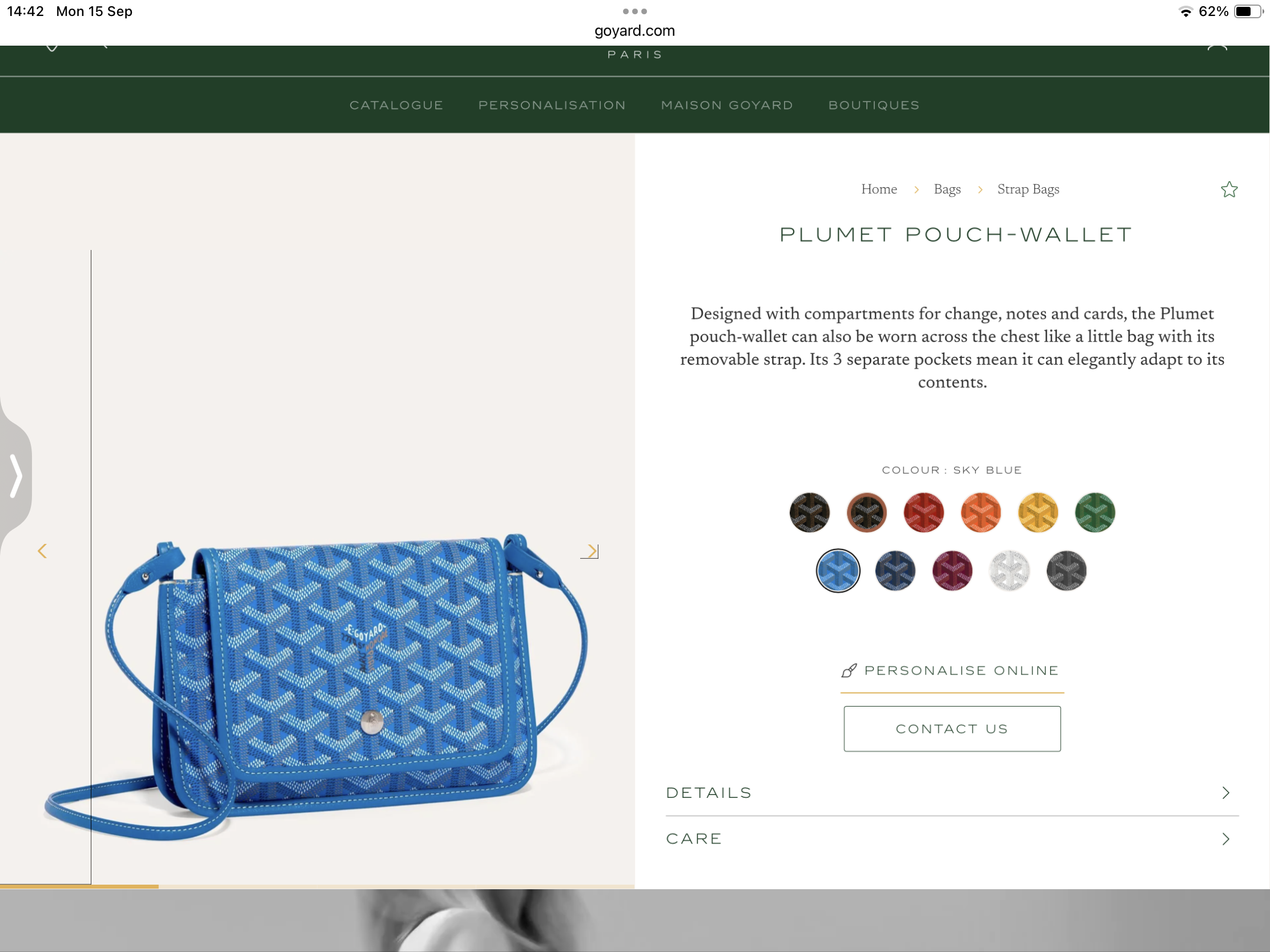Viewport: 1270px width, 952px height.
Task: Open the Catalogue menu
Action: pyautogui.click(x=396, y=105)
